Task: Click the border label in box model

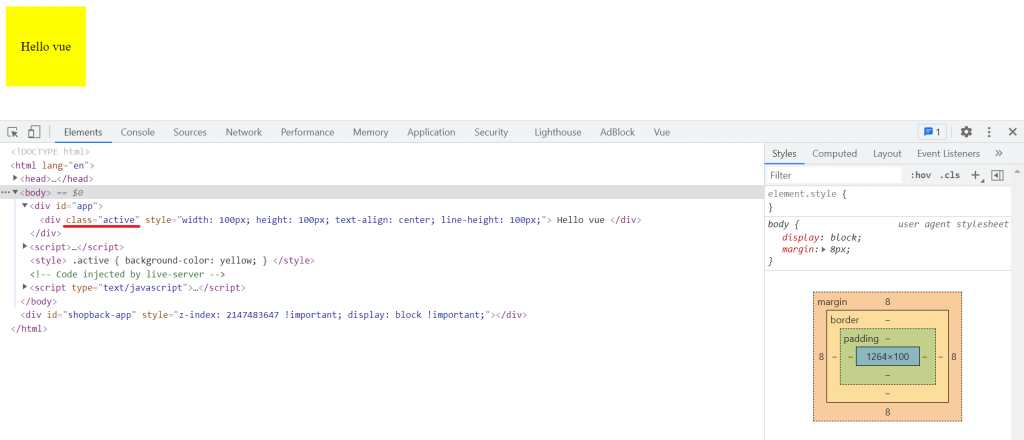Action: [844, 320]
